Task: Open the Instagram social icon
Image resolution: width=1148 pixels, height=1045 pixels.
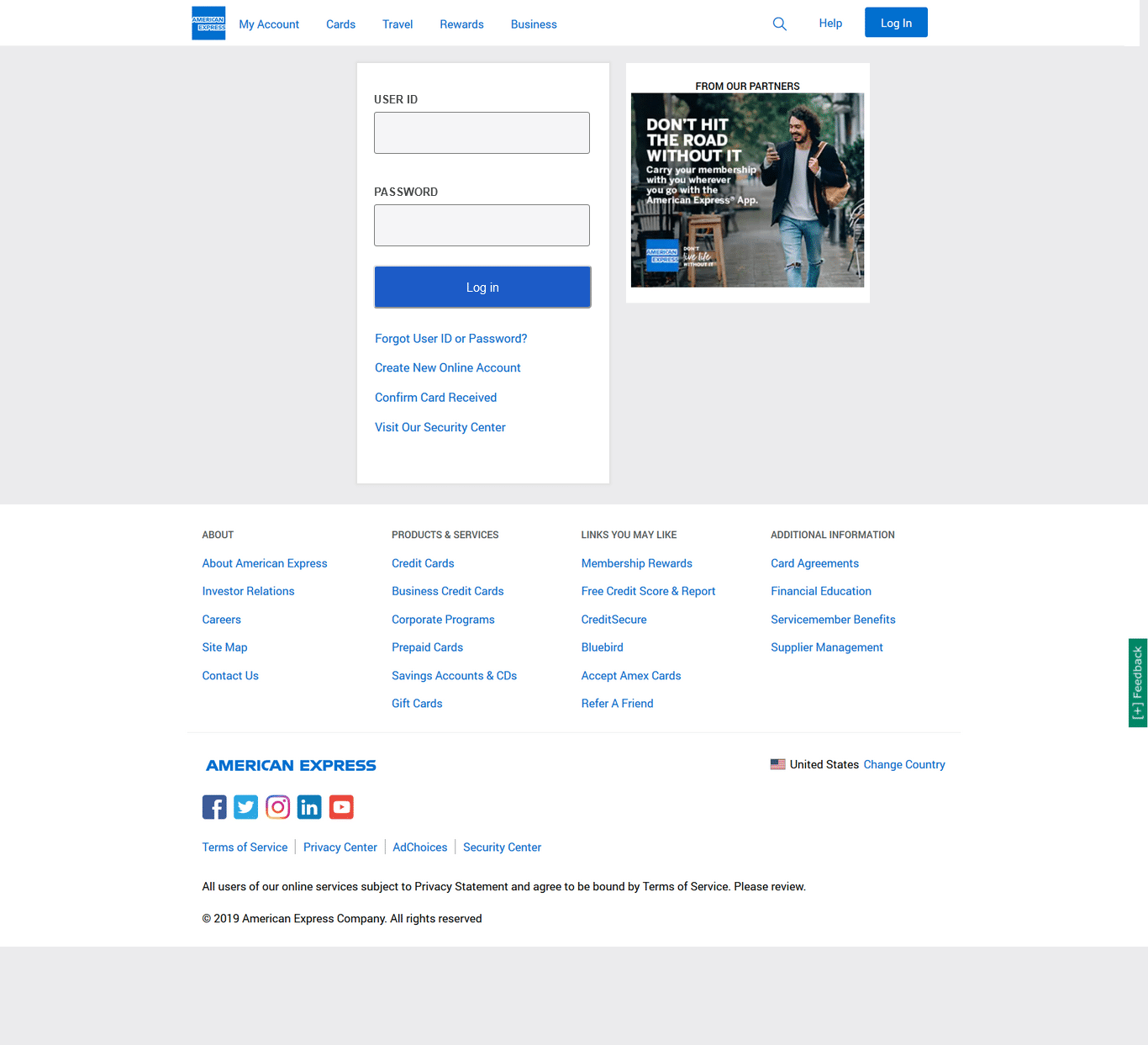Action: (x=278, y=807)
